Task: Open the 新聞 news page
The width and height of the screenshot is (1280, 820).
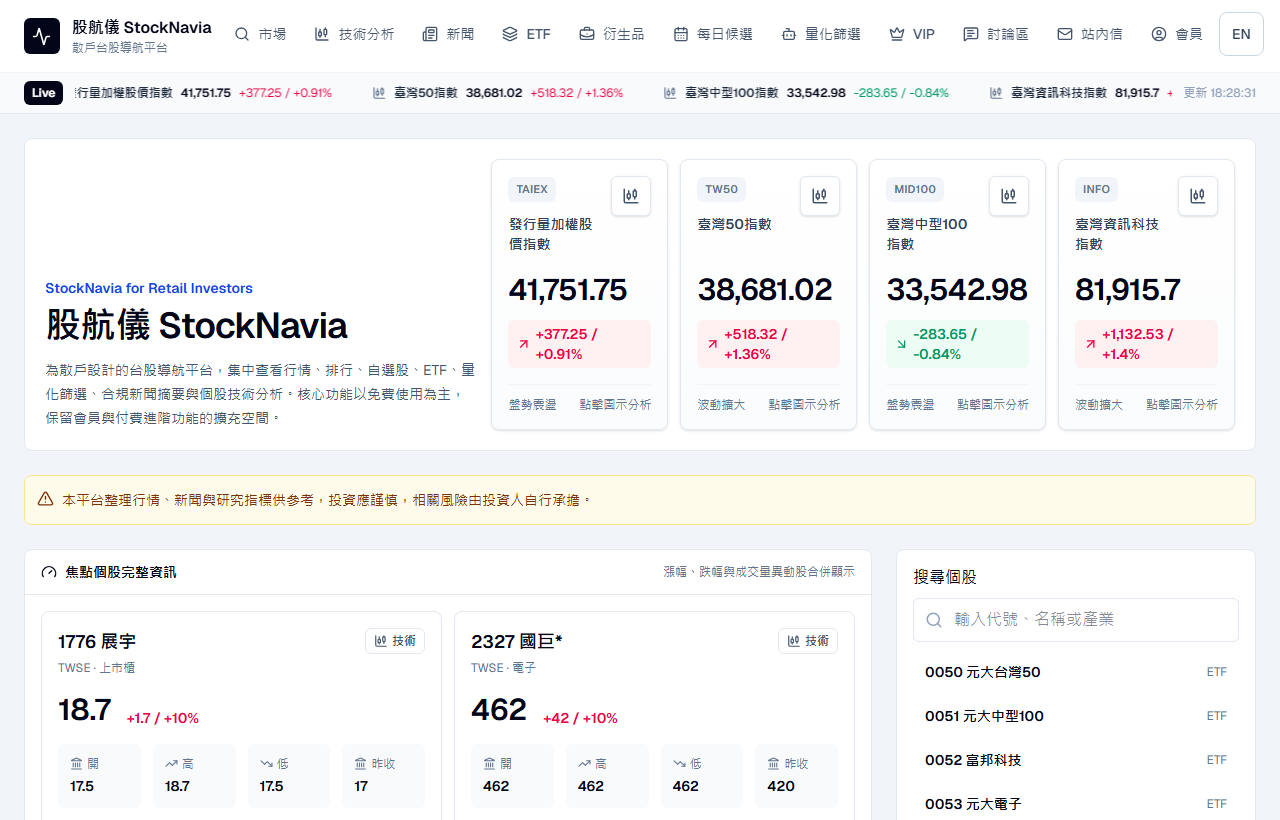Action: pos(448,34)
